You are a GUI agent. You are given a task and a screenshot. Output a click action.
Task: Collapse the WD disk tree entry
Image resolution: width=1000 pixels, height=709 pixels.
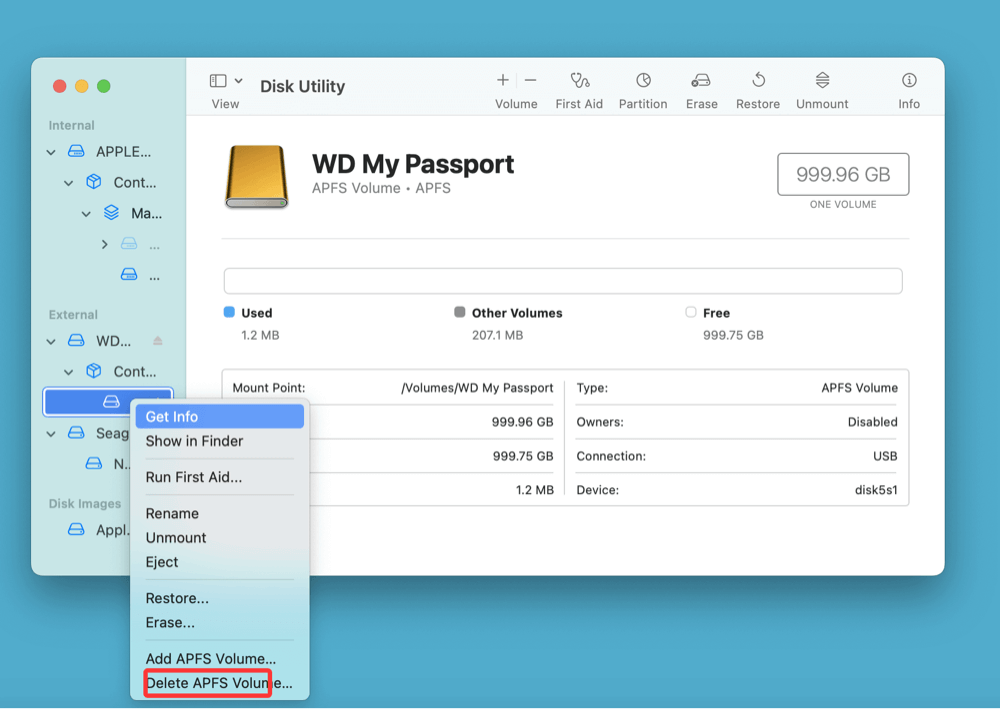pyautogui.click(x=50, y=340)
